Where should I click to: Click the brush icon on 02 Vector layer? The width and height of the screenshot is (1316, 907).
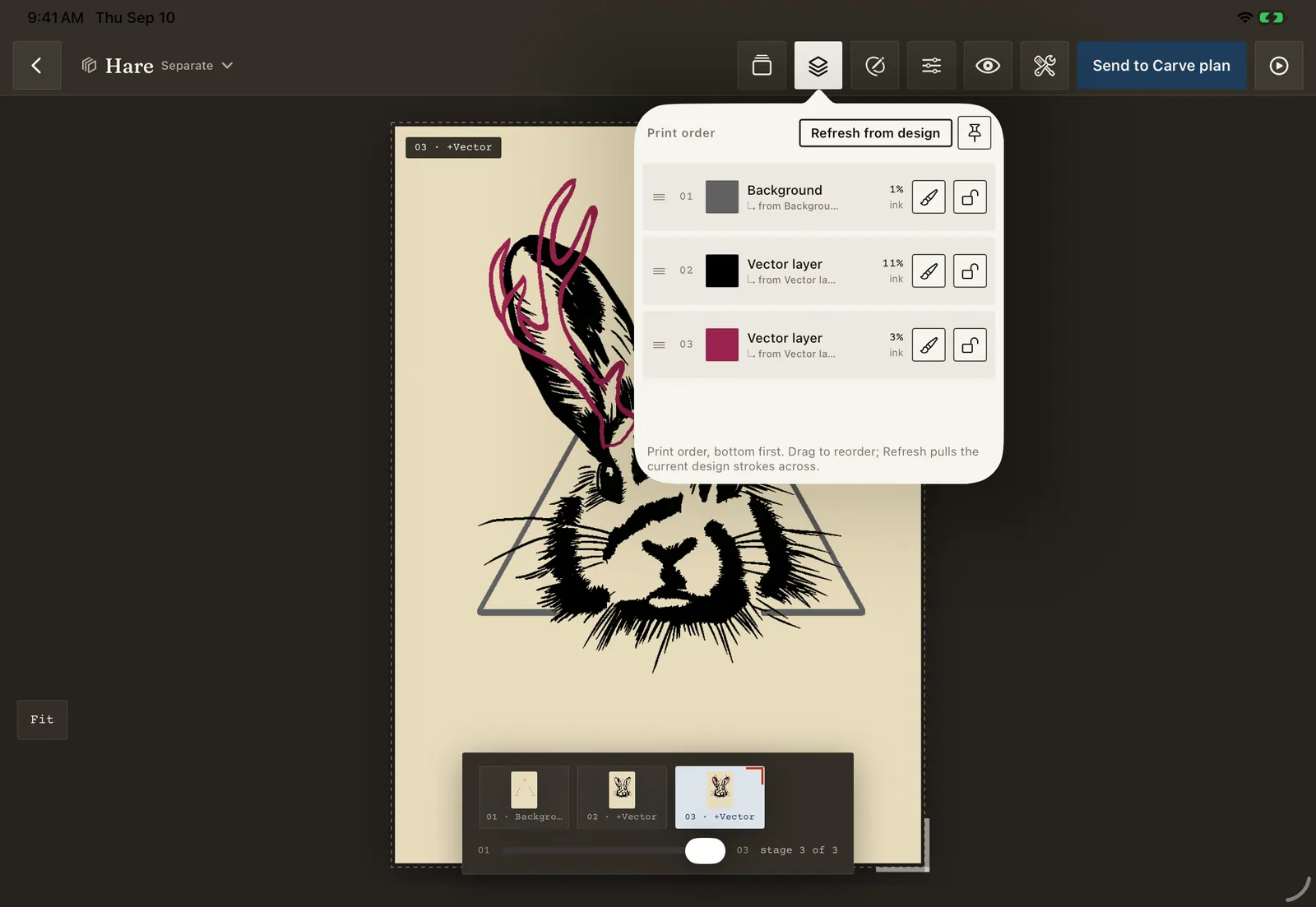[x=929, y=271]
